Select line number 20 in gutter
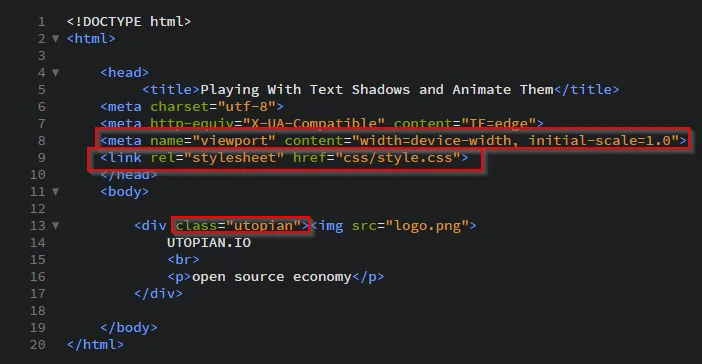Viewport: 702px width, 364px height. pos(38,345)
